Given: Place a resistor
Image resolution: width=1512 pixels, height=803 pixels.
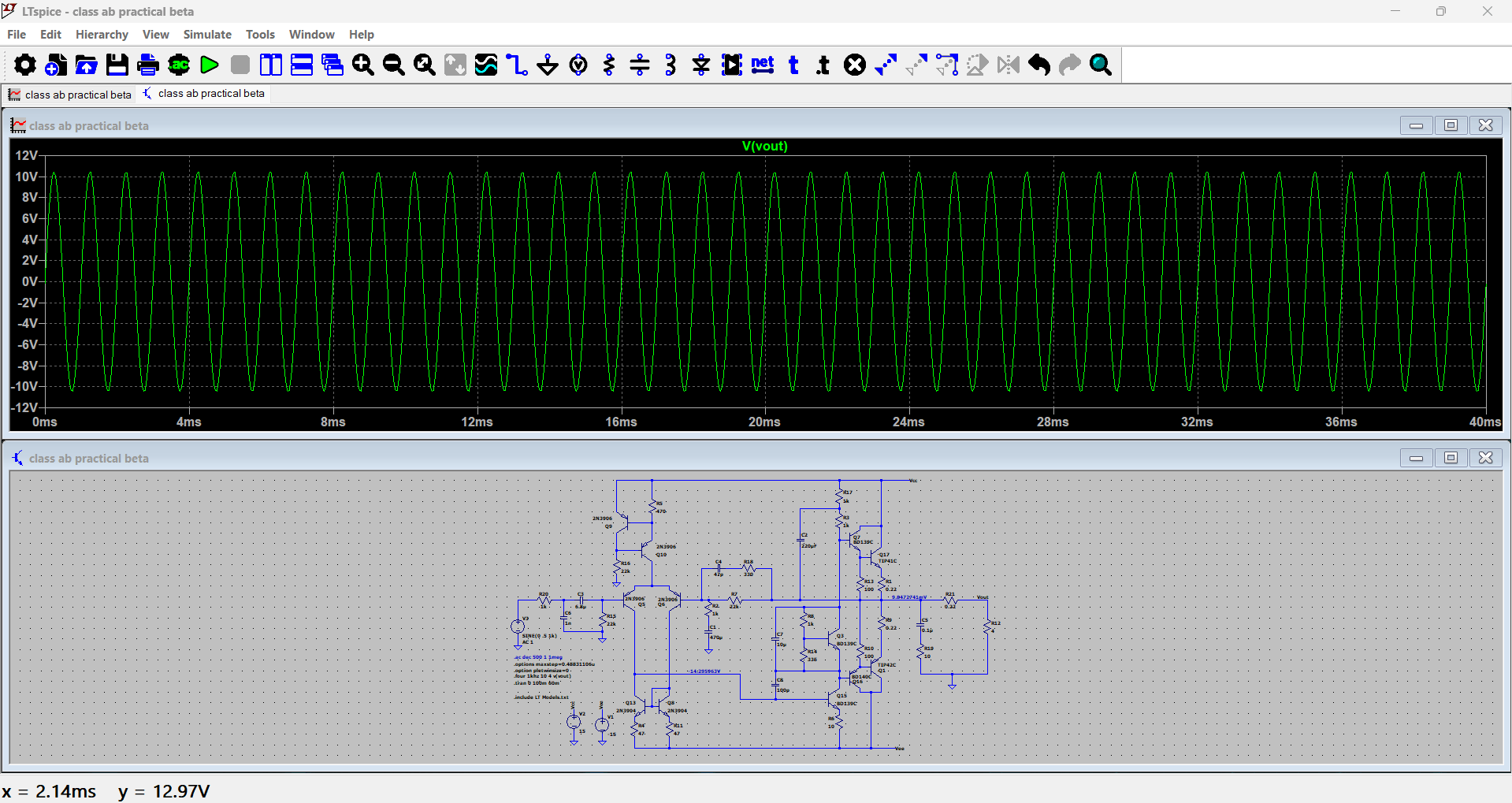Looking at the screenshot, I should (609, 65).
